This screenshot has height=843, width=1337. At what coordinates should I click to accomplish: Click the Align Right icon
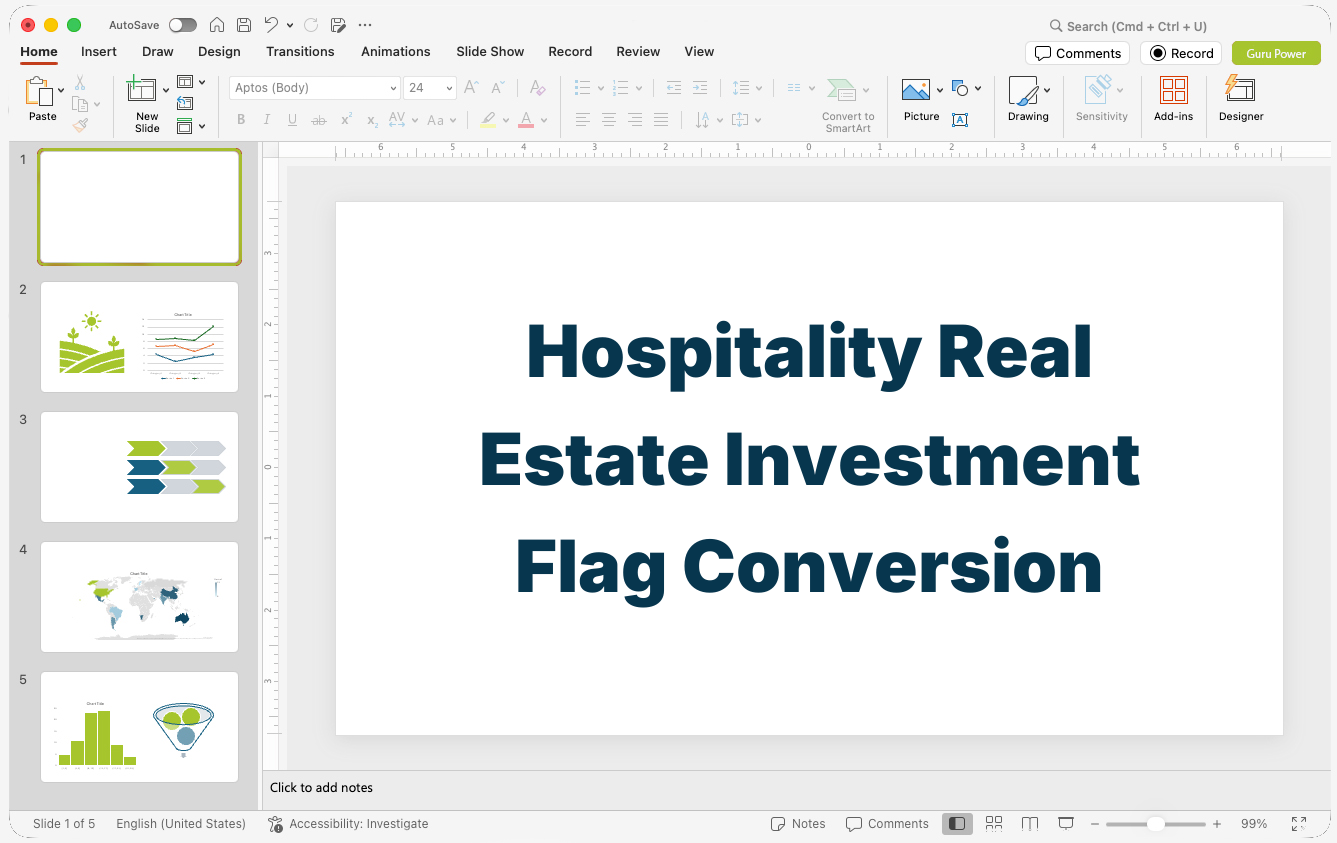tap(635, 120)
